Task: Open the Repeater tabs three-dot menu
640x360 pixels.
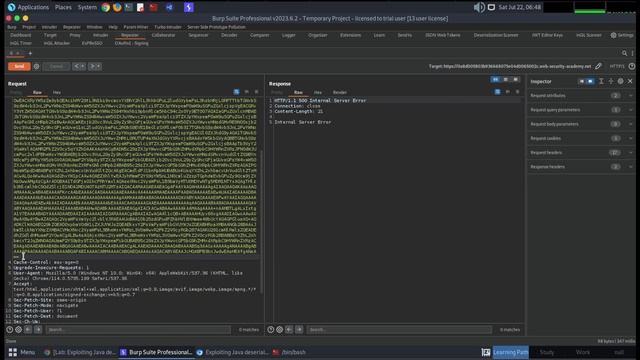Action: 633,53
